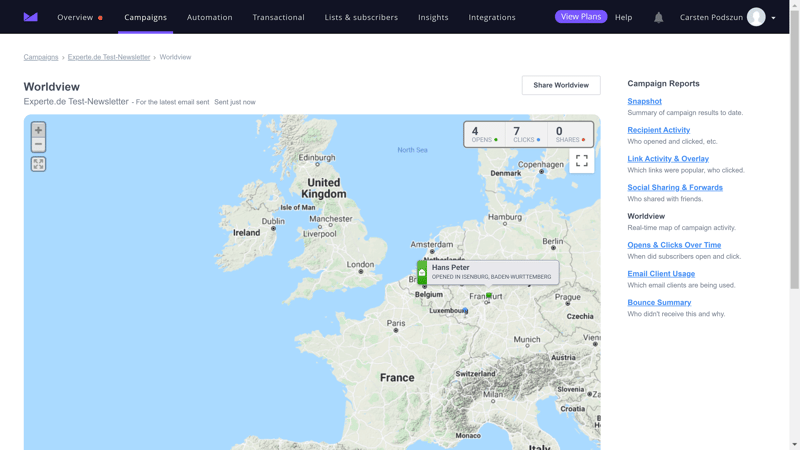Open the Insights navigation item
800x450 pixels.
433,17
